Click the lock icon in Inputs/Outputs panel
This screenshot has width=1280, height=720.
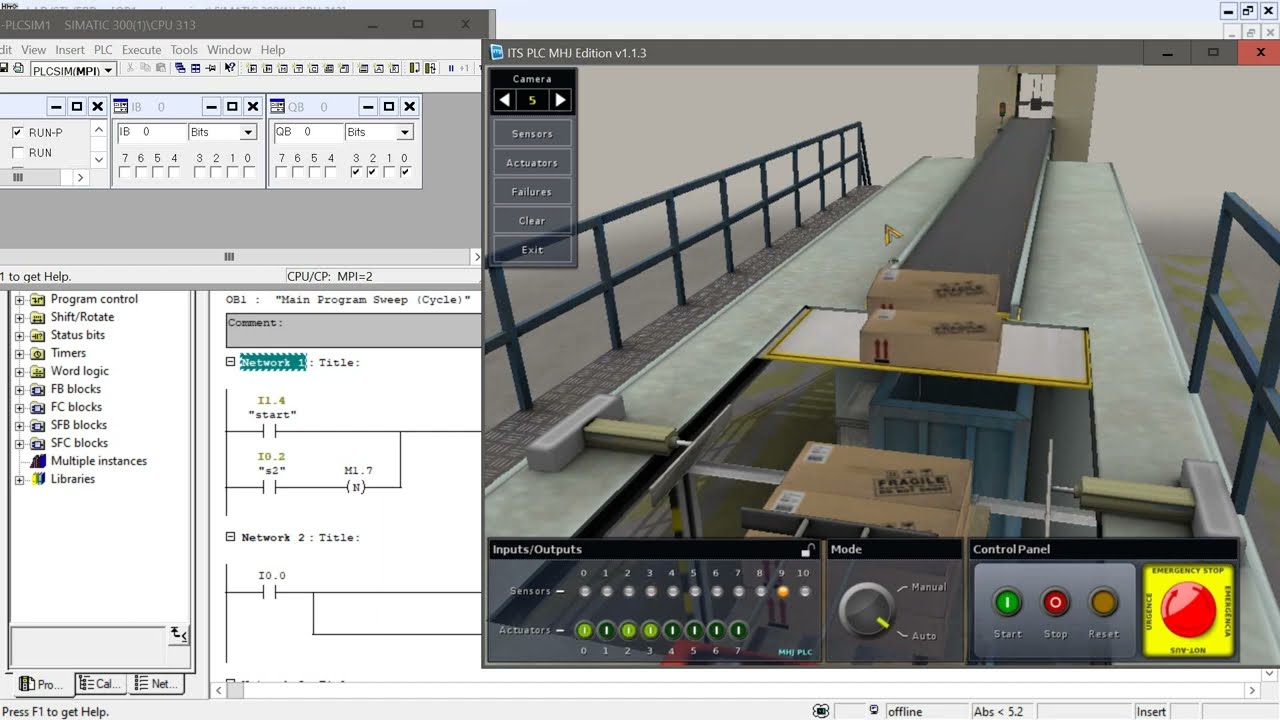click(x=808, y=549)
